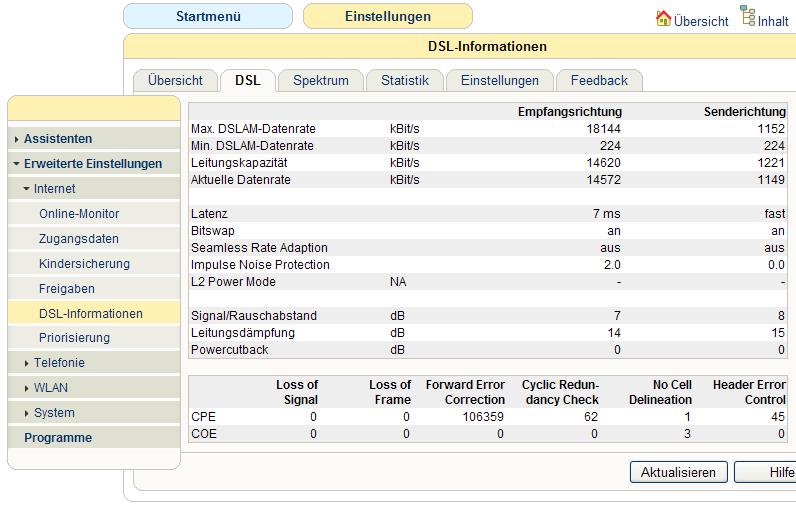This screenshot has height=507, width=796.
Task: Expand the Assistenten arrow in sidebar
Action: (x=16, y=139)
